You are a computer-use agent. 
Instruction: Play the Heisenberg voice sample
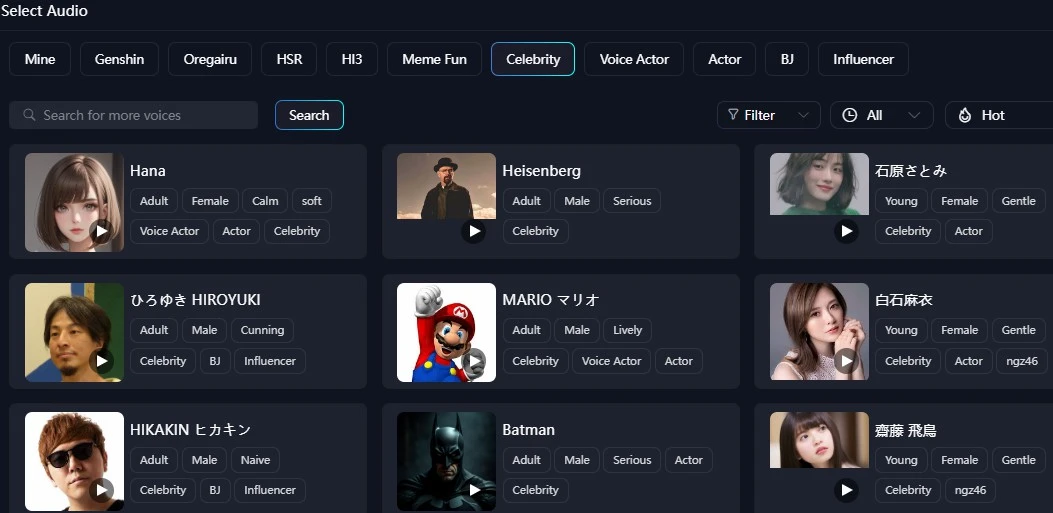click(x=473, y=232)
